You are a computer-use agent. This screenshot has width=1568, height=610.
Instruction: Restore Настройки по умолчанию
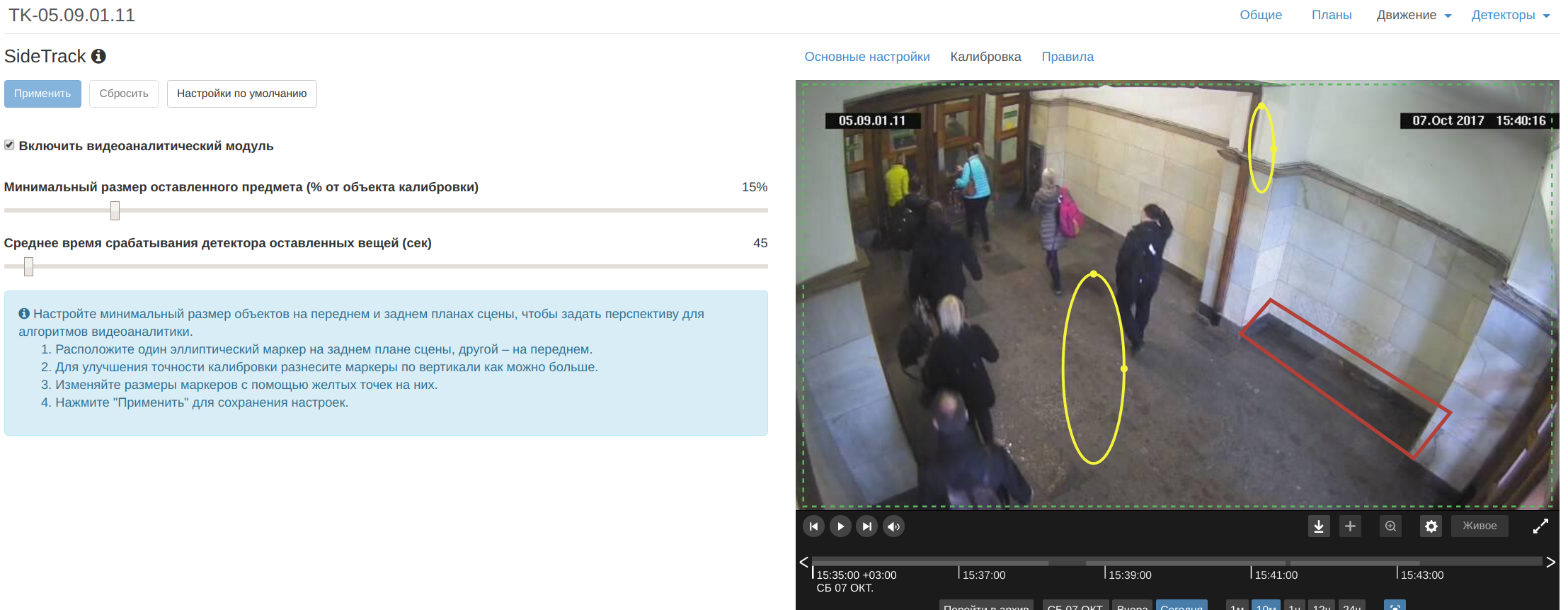click(x=242, y=94)
